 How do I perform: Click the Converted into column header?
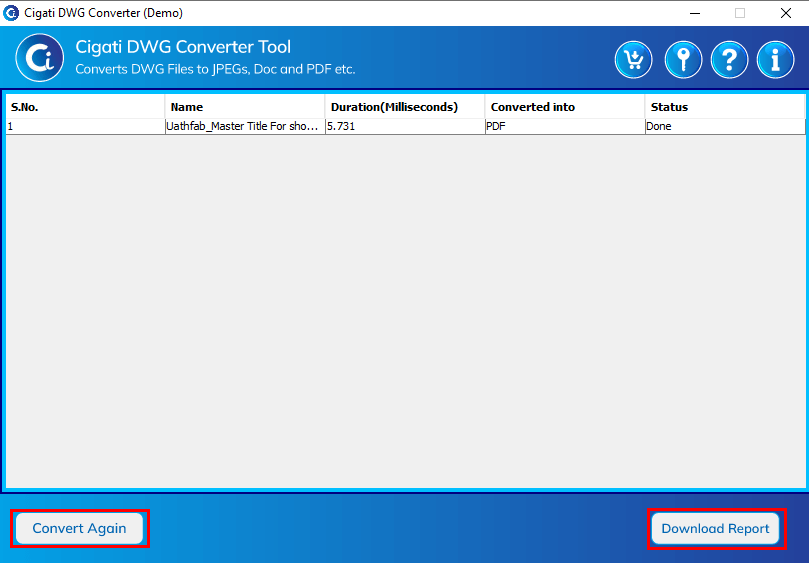point(565,107)
